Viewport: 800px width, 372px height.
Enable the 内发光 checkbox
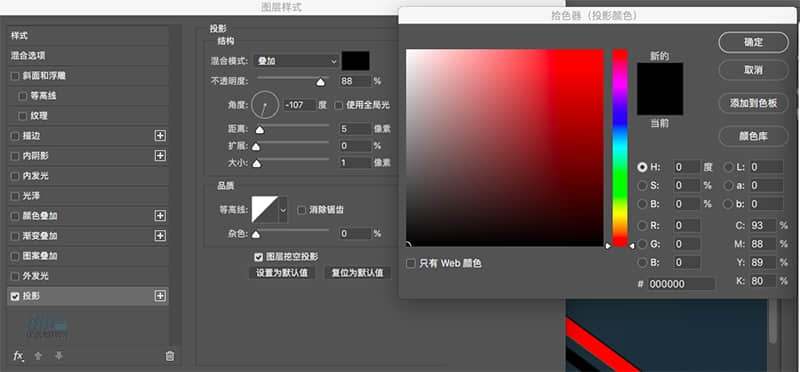pyautogui.click(x=15, y=177)
